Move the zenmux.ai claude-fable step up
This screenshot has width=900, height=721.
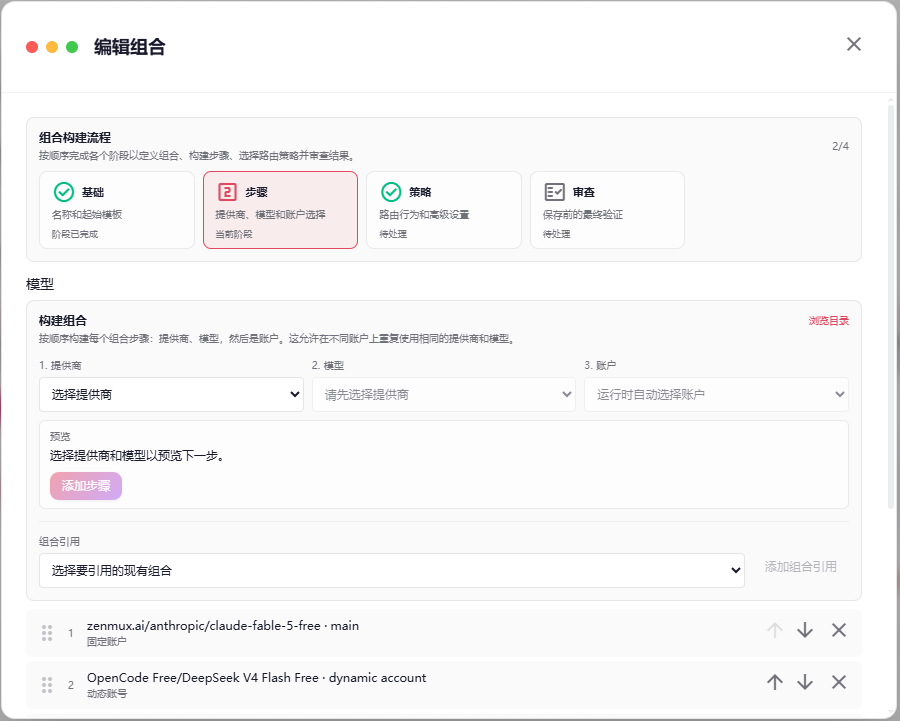775,630
